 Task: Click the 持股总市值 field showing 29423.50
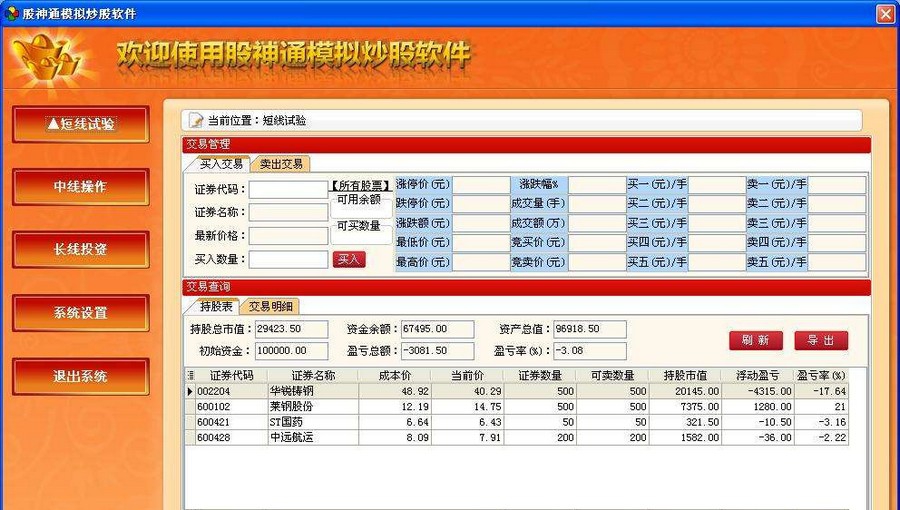[292, 329]
